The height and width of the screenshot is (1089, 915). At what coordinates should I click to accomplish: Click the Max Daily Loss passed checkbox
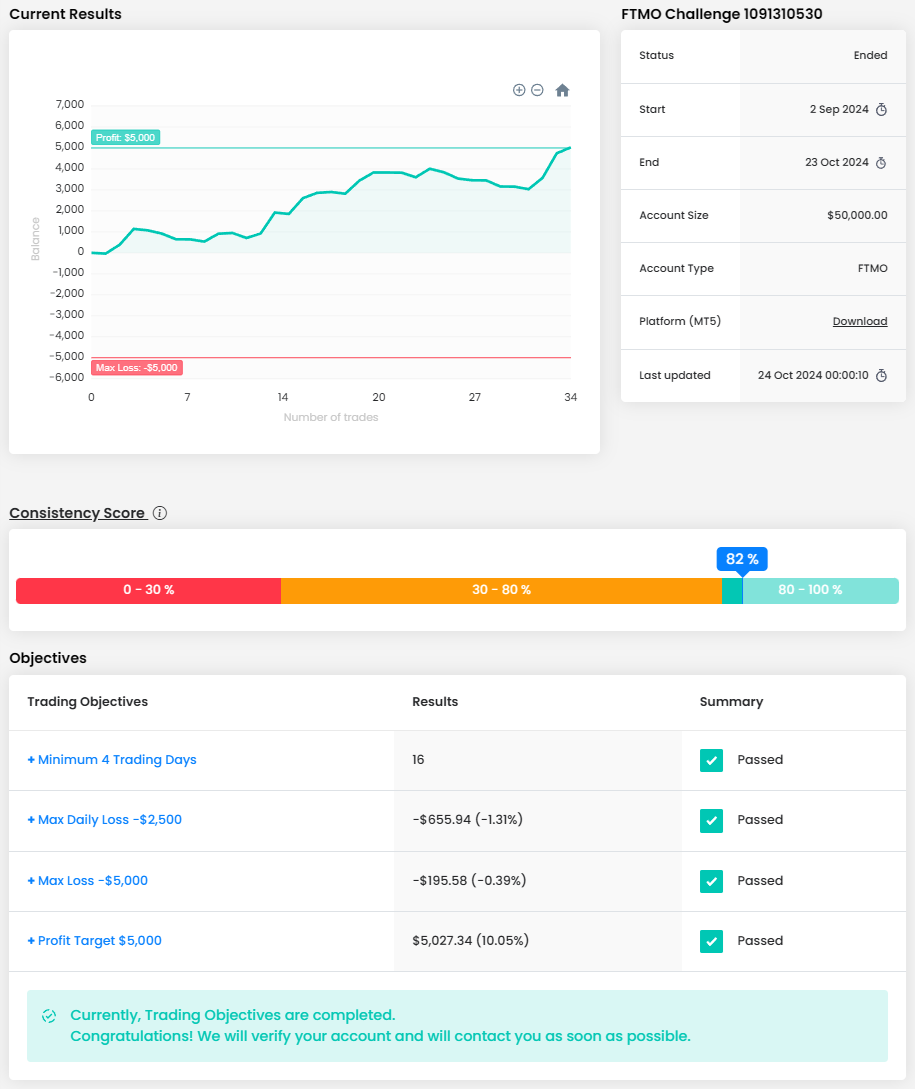(710, 820)
